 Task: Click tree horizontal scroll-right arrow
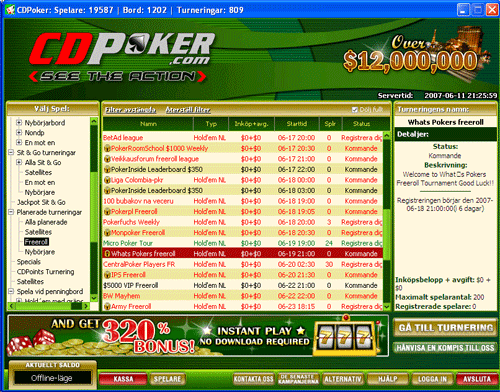[x=86, y=306]
